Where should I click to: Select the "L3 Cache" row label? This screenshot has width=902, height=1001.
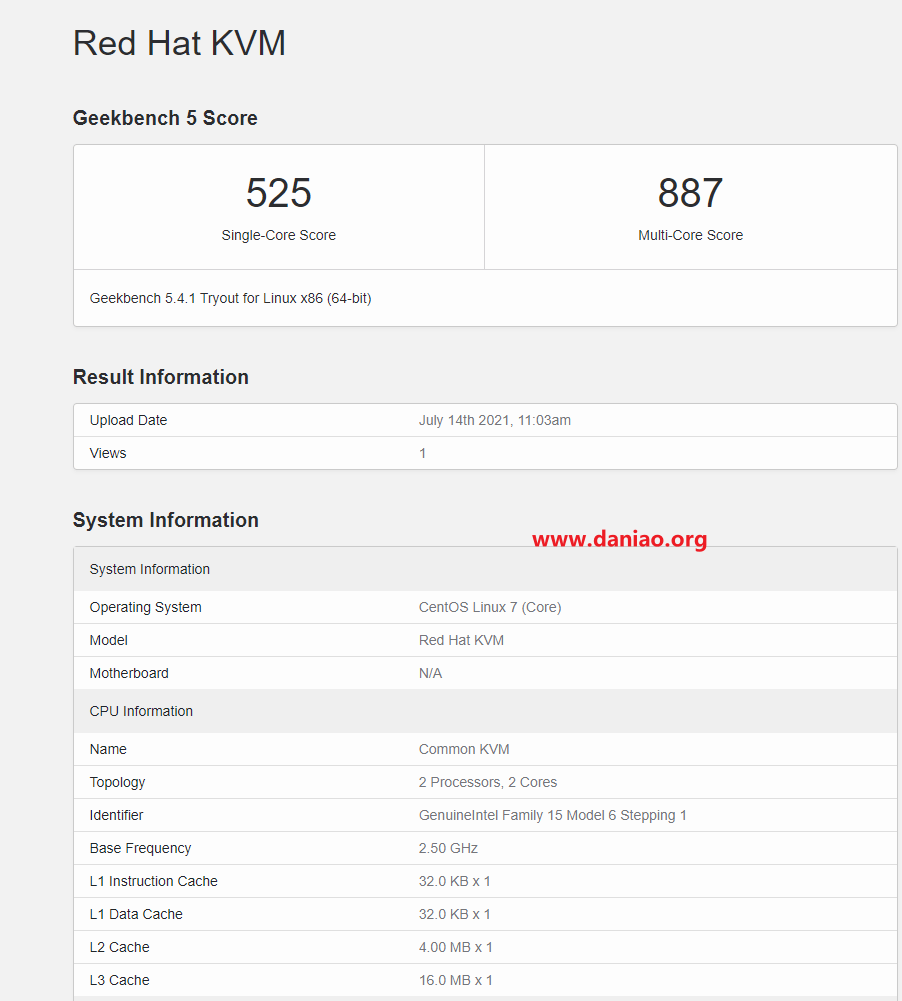119,981
